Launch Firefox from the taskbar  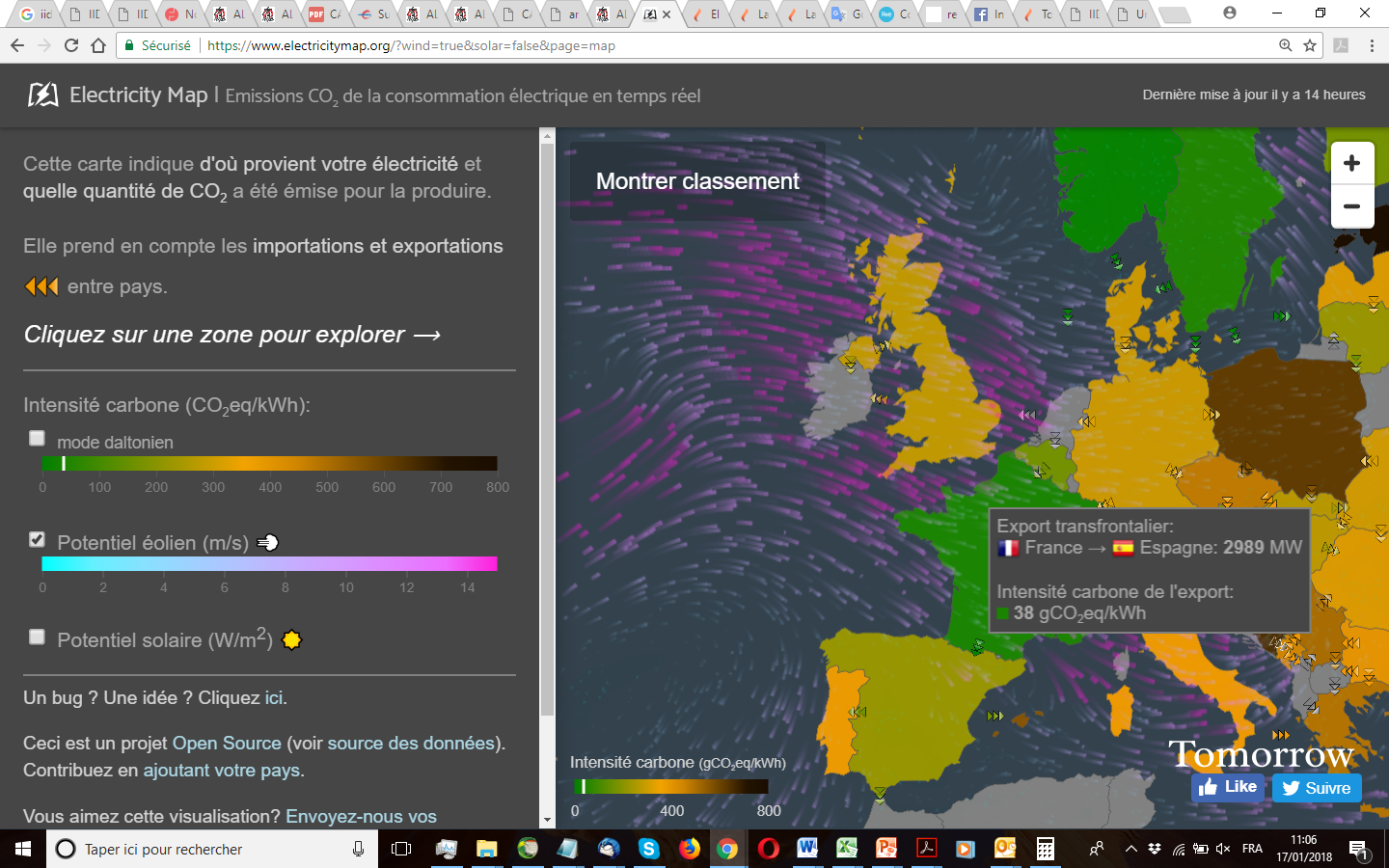tap(689, 849)
